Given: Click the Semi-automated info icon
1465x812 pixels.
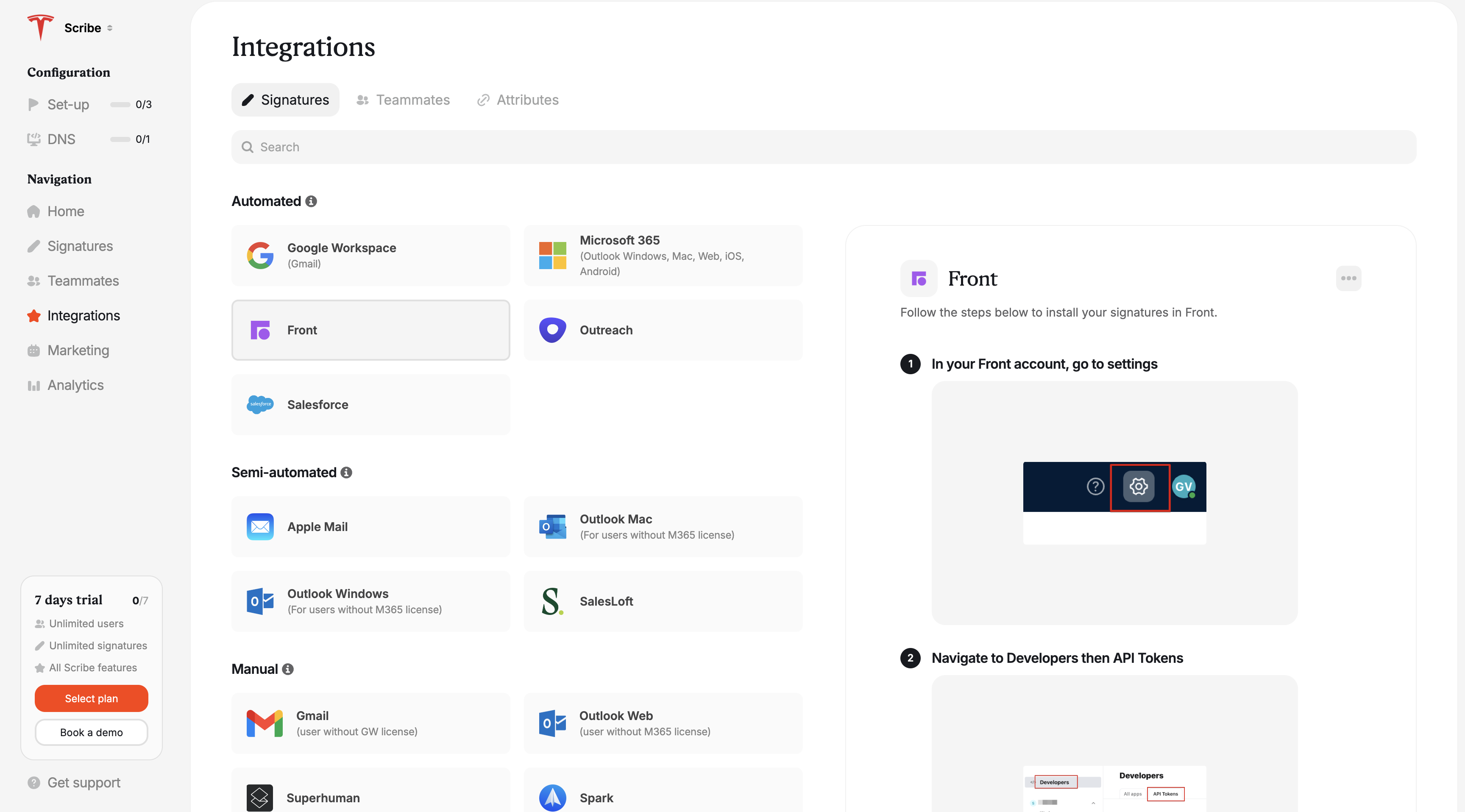Looking at the screenshot, I should tap(346, 473).
